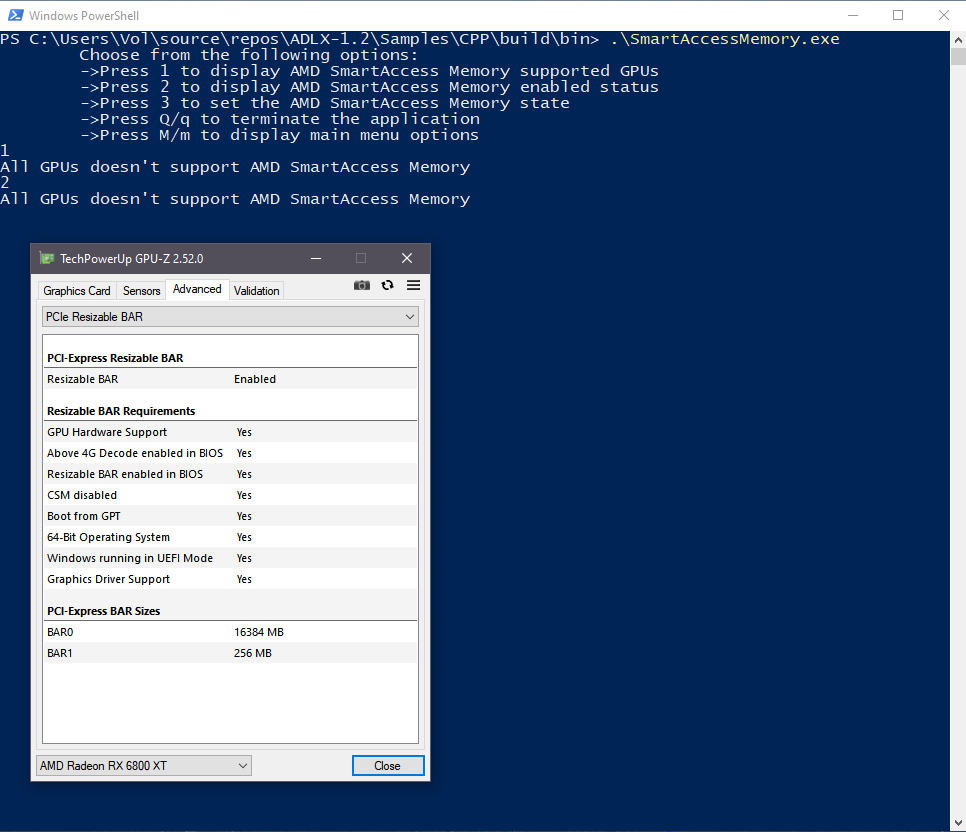Click the PowerShell scrollbar thumb
Image resolution: width=966 pixels, height=832 pixels.
tap(958, 56)
